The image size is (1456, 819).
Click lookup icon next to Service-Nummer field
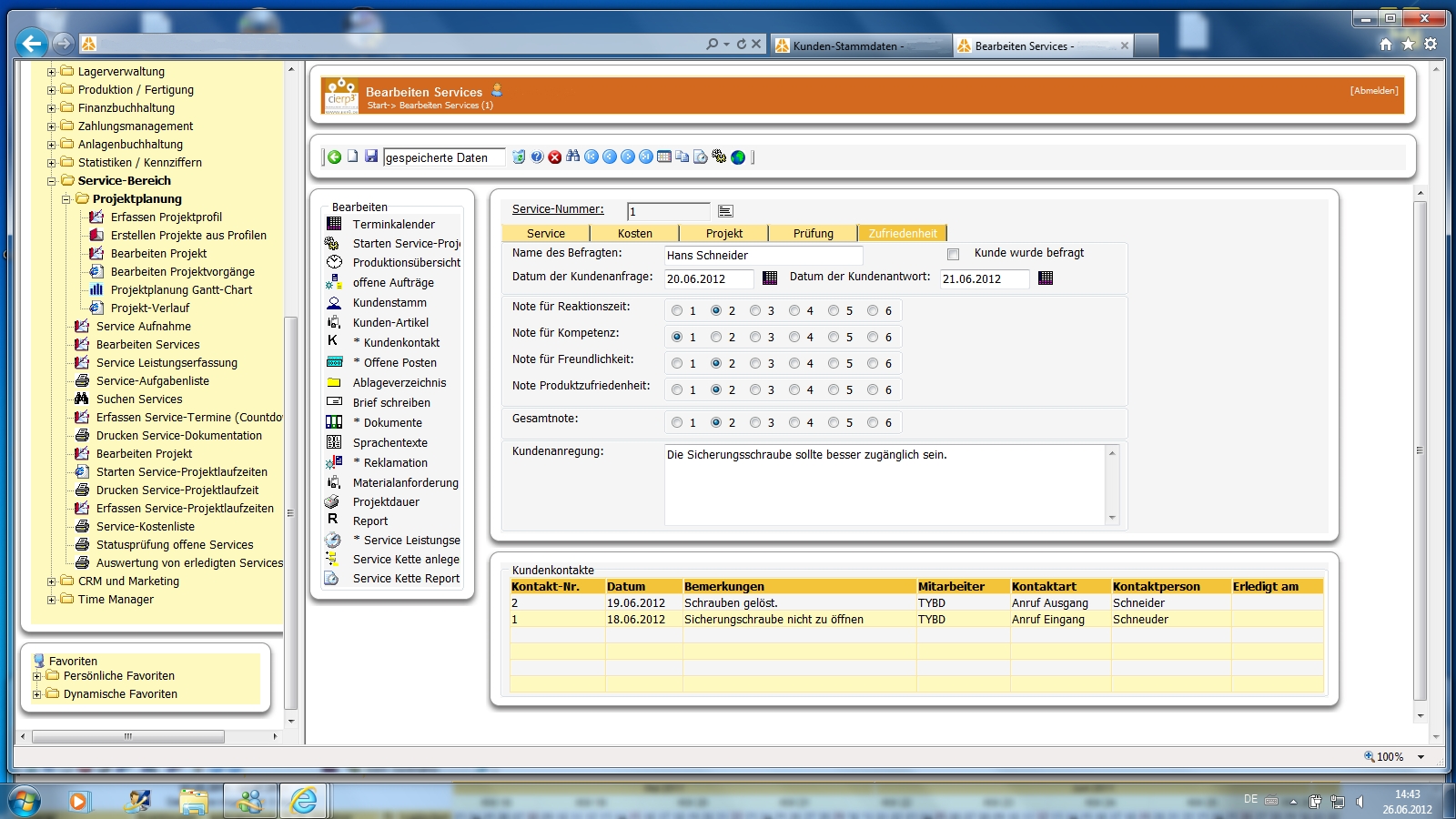(x=725, y=211)
